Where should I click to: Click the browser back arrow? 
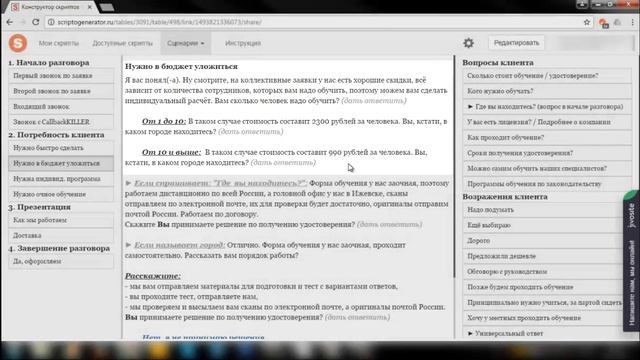tap(9, 22)
